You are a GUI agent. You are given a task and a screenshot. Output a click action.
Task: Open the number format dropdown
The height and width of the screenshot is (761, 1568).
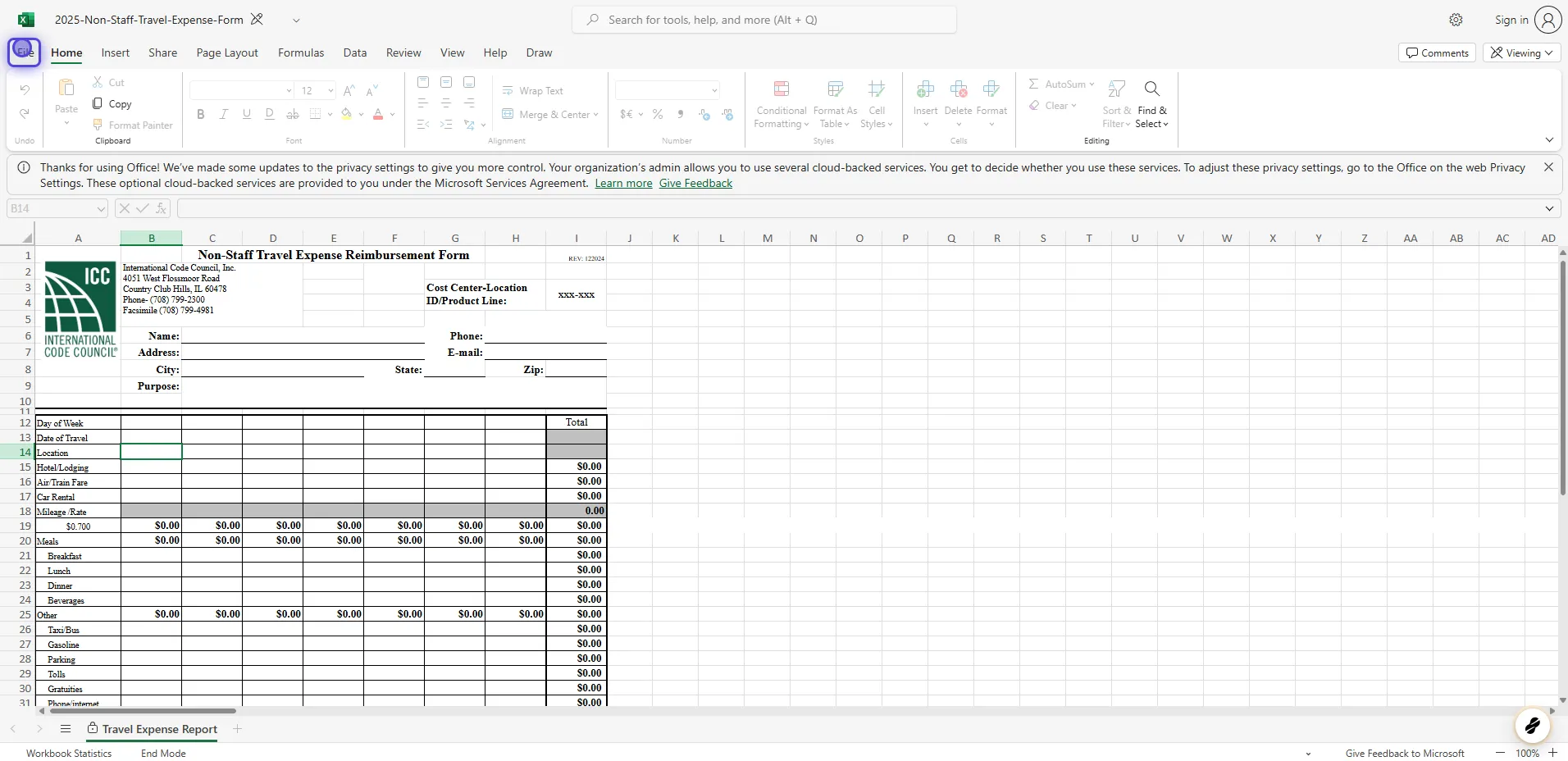714,90
